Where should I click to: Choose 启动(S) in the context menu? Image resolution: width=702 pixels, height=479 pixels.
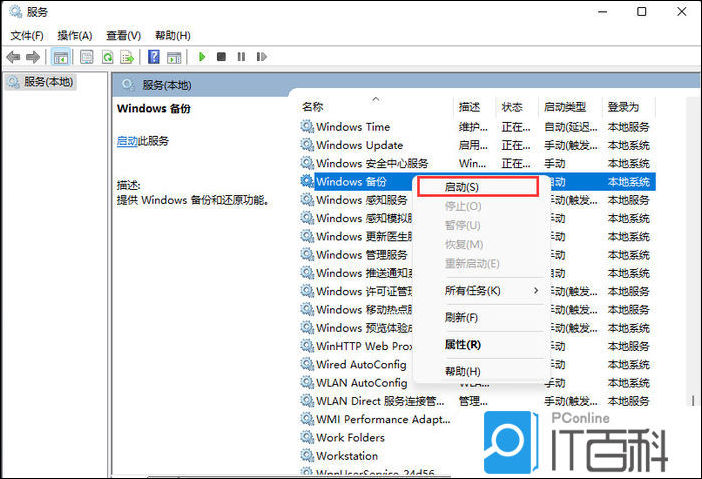478,187
